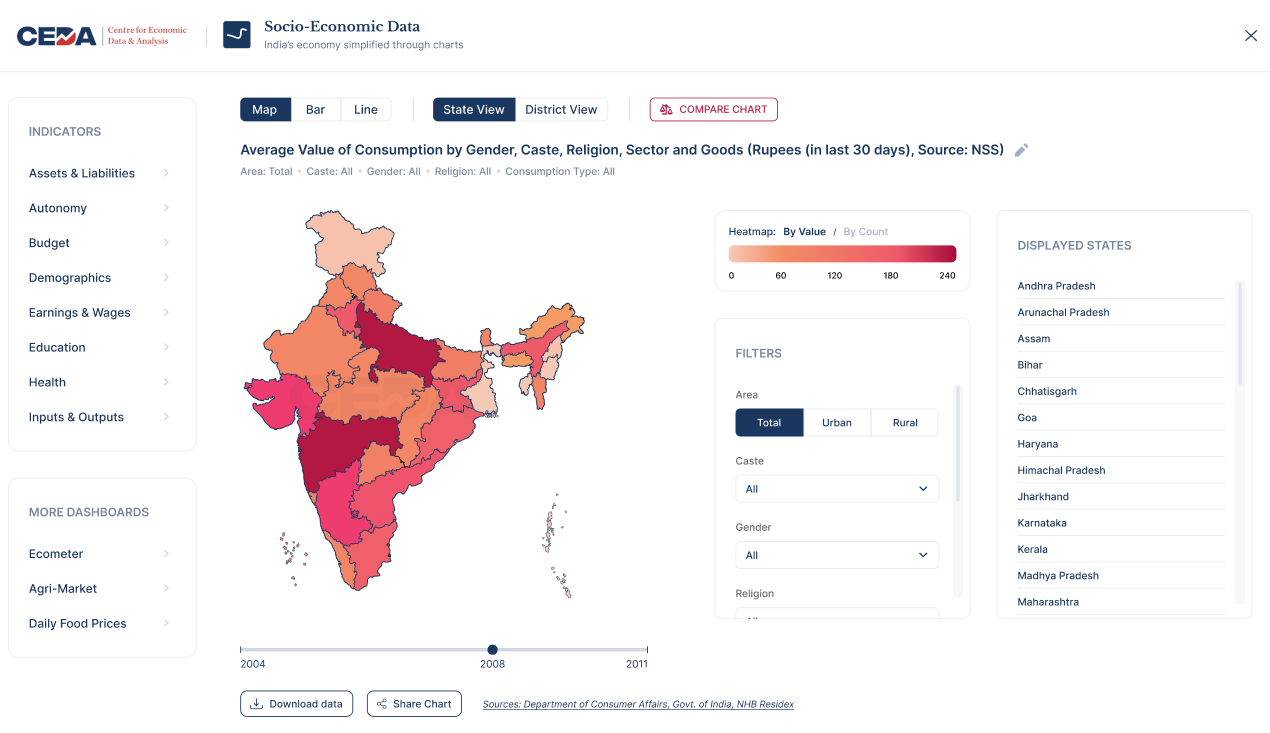Close the dashboard with the X icon
Viewport: 1270px width, 733px height.
(1250, 36)
